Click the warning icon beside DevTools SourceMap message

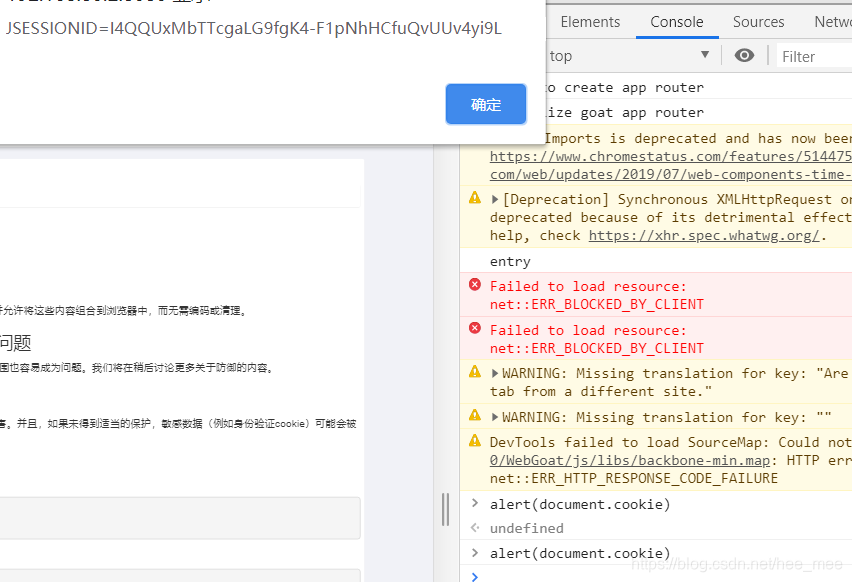coord(475,441)
